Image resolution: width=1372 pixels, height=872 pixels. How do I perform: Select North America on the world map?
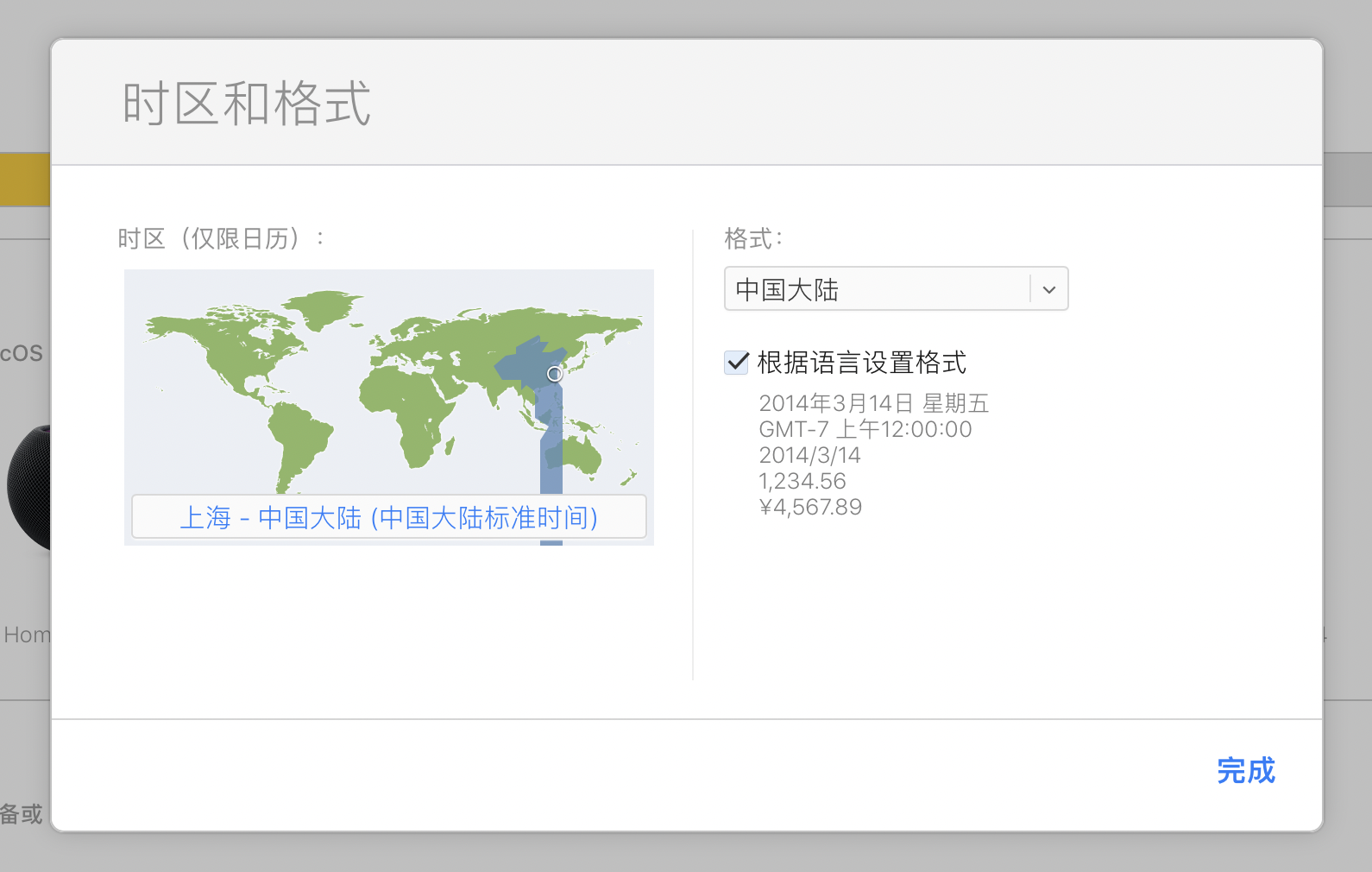point(233,354)
